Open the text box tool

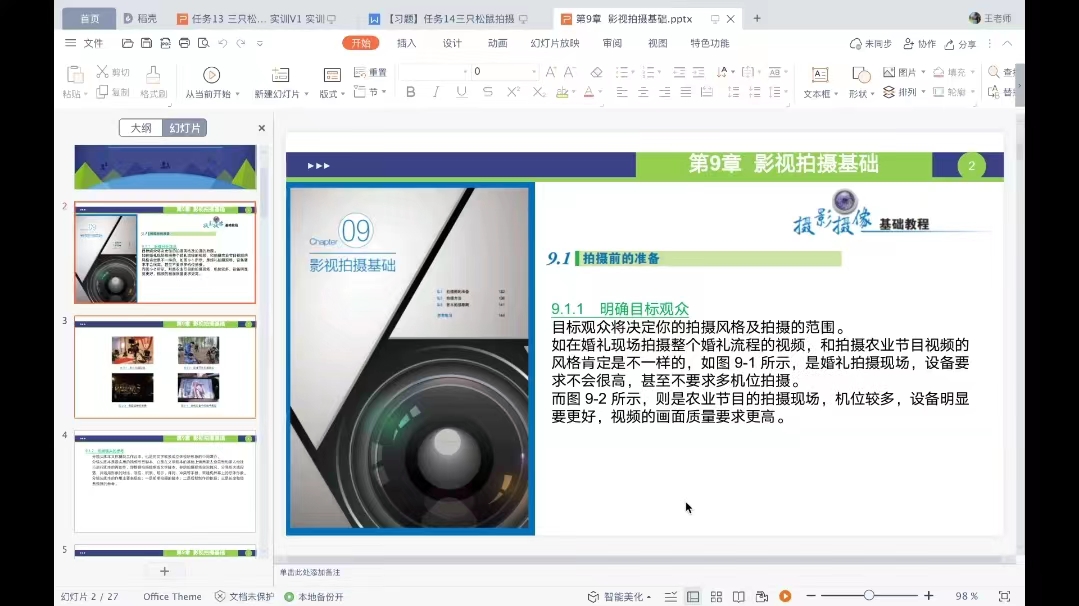click(820, 82)
